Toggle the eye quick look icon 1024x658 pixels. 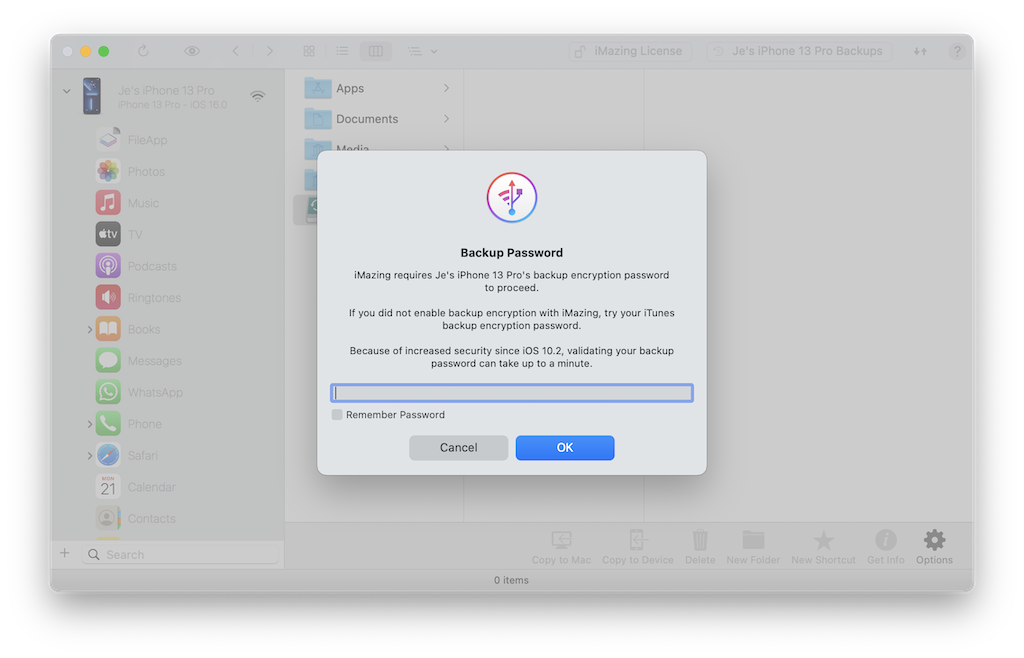point(192,51)
